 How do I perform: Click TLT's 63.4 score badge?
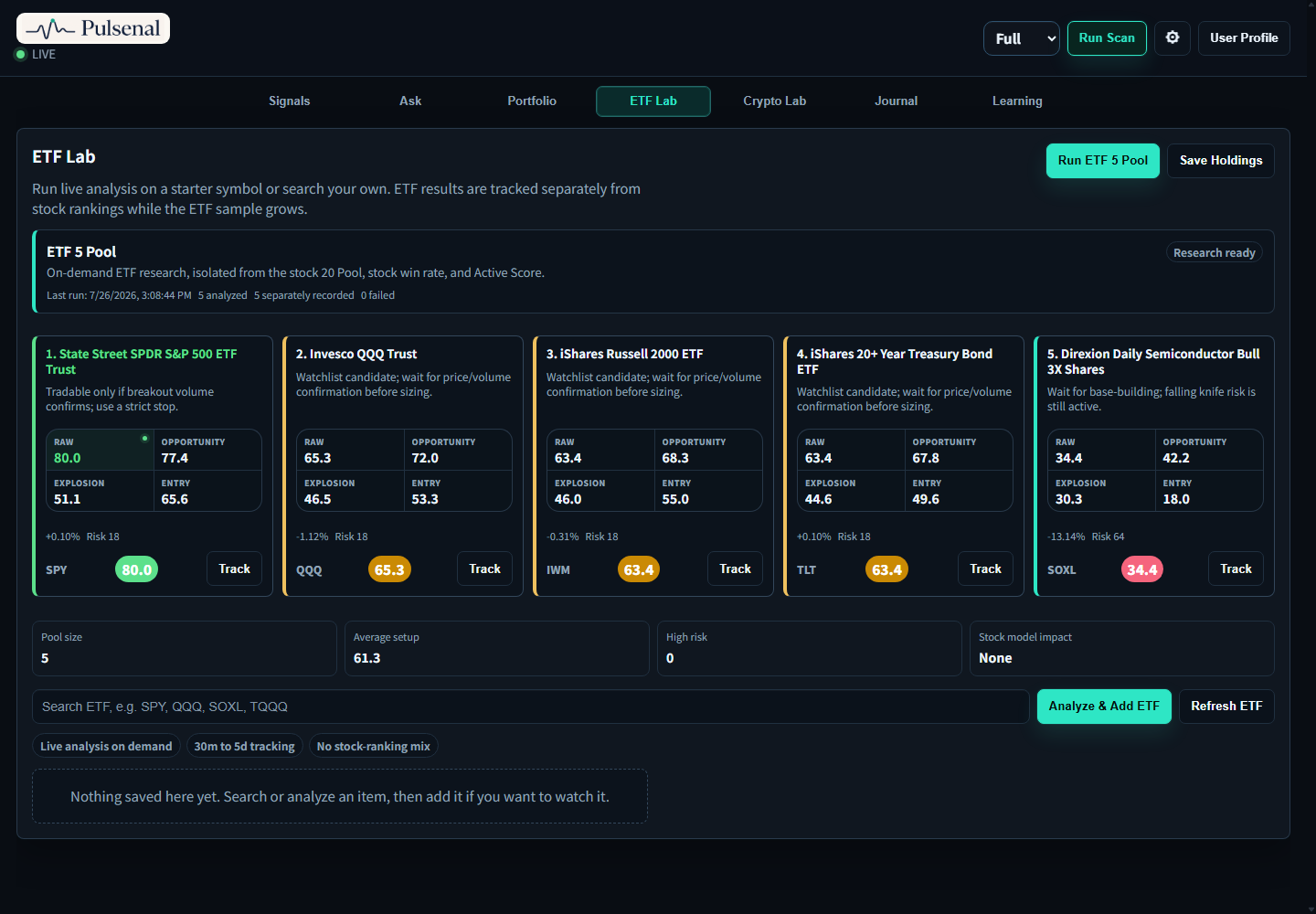887,569
